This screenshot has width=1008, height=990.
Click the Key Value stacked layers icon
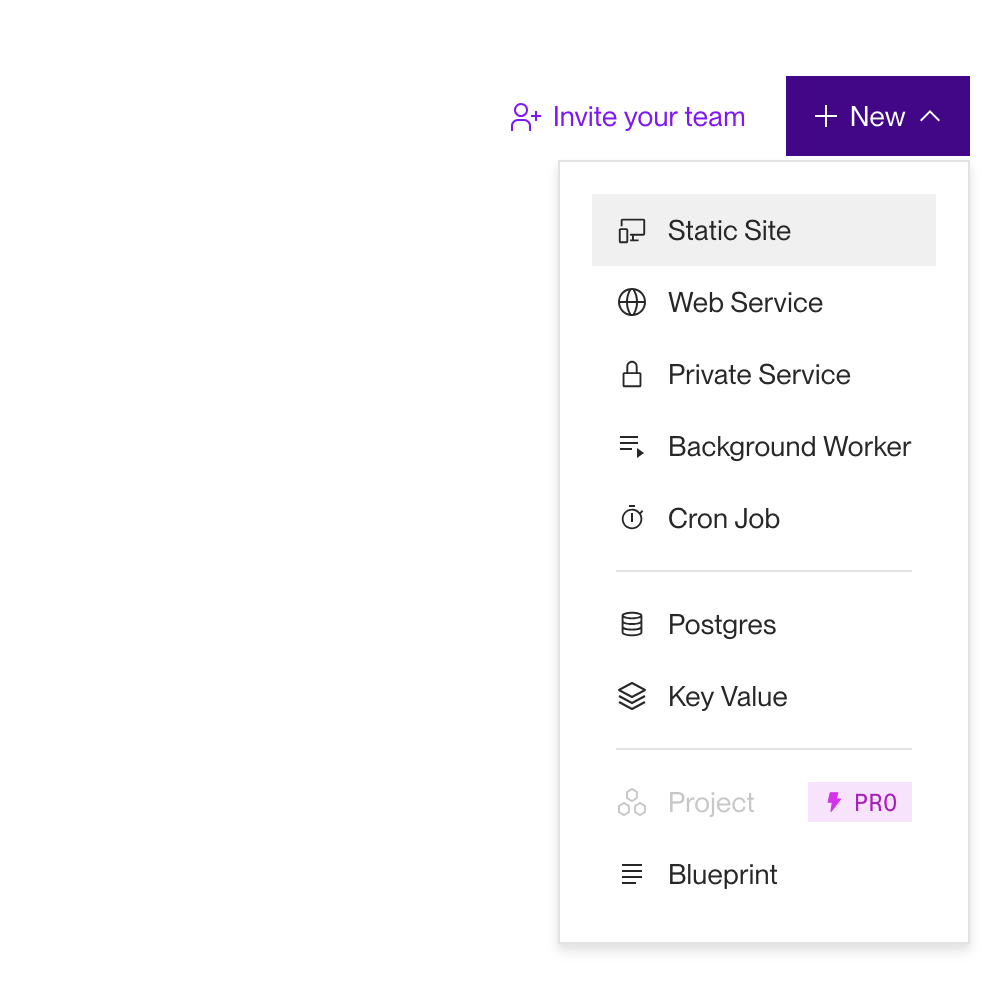[632, 696]
